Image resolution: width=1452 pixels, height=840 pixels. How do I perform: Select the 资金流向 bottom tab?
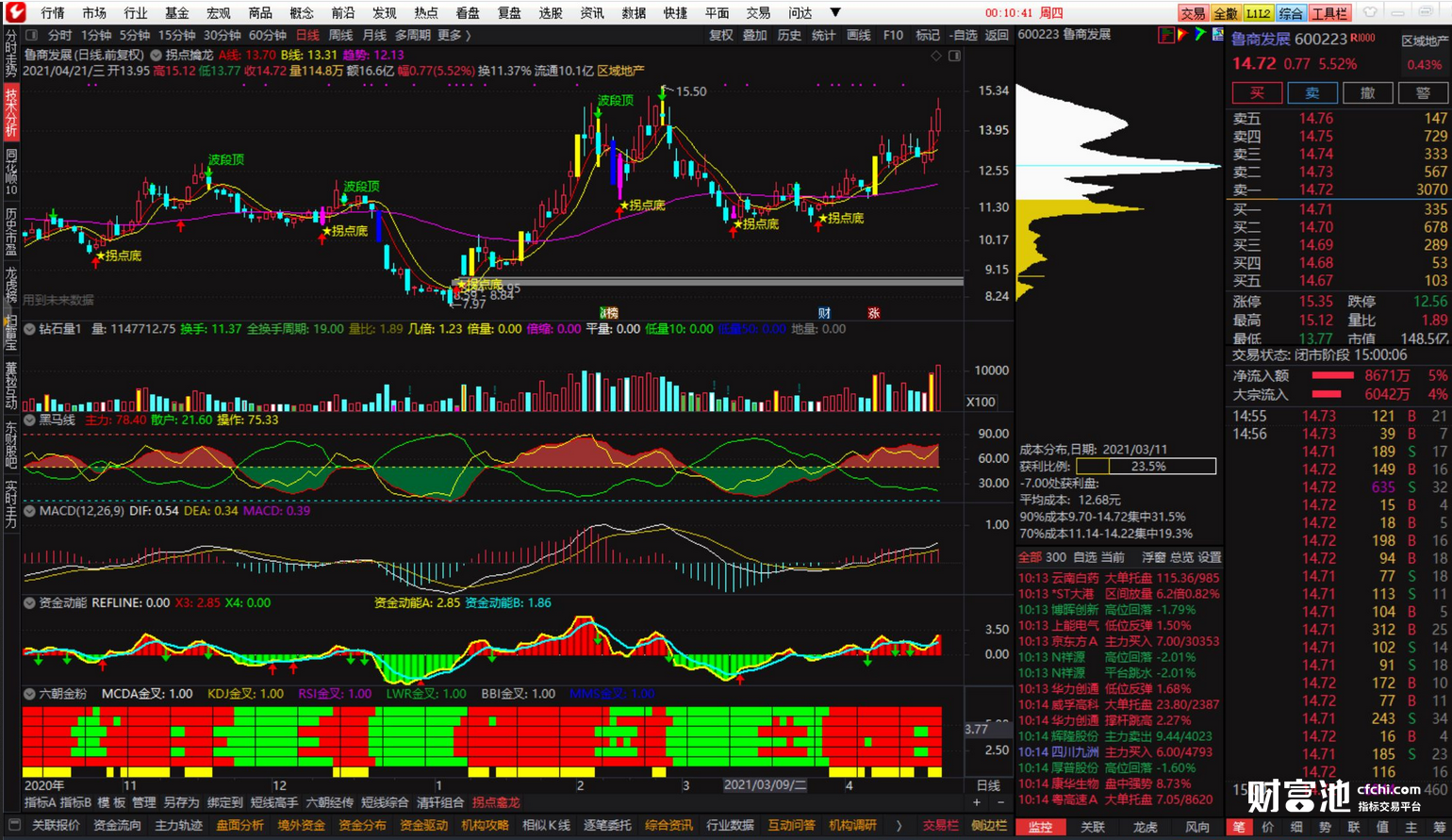(x=118, y=825)
